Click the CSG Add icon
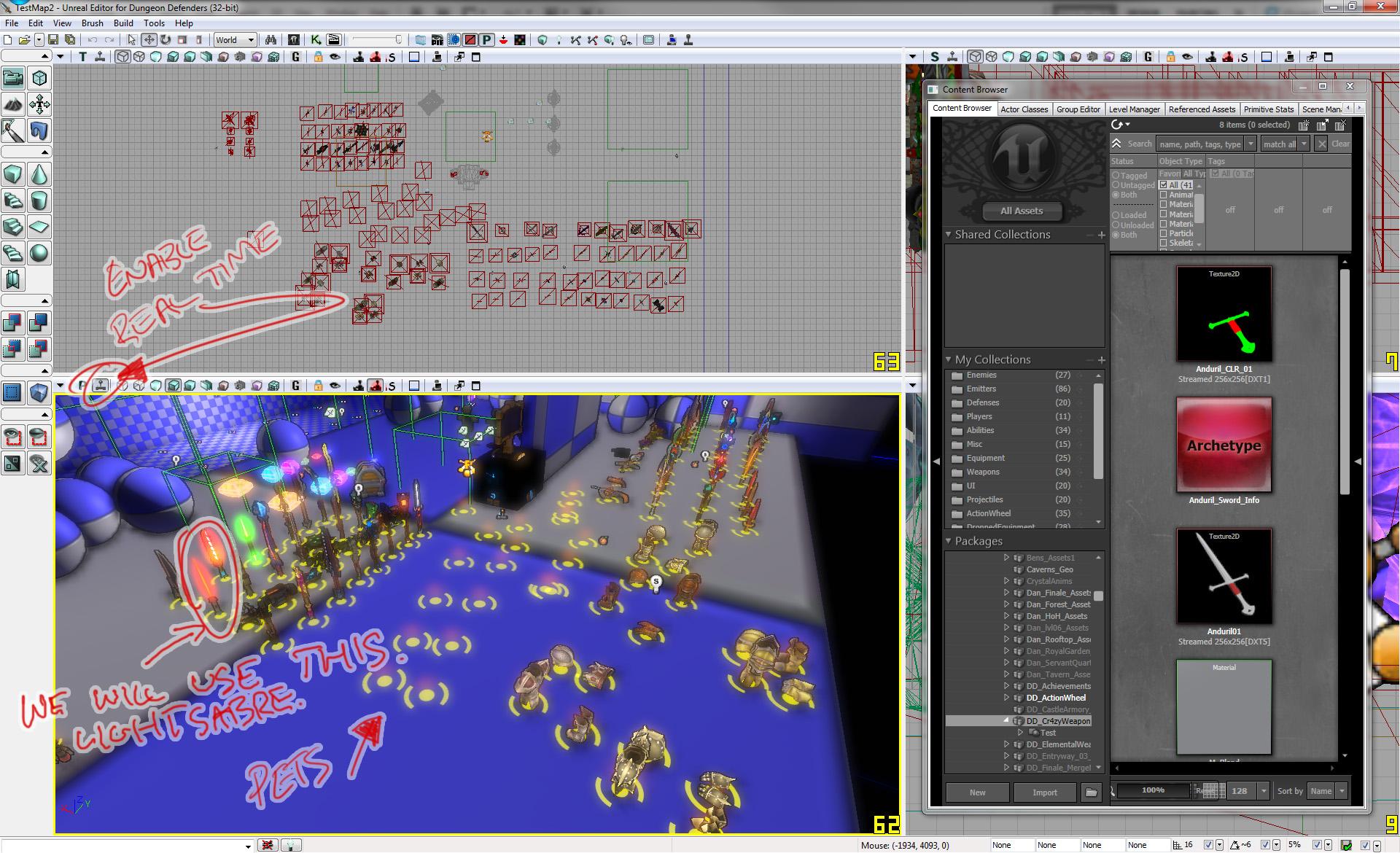Image resolution: width=1400 pixels, height=853 pixels. (13, 322)
